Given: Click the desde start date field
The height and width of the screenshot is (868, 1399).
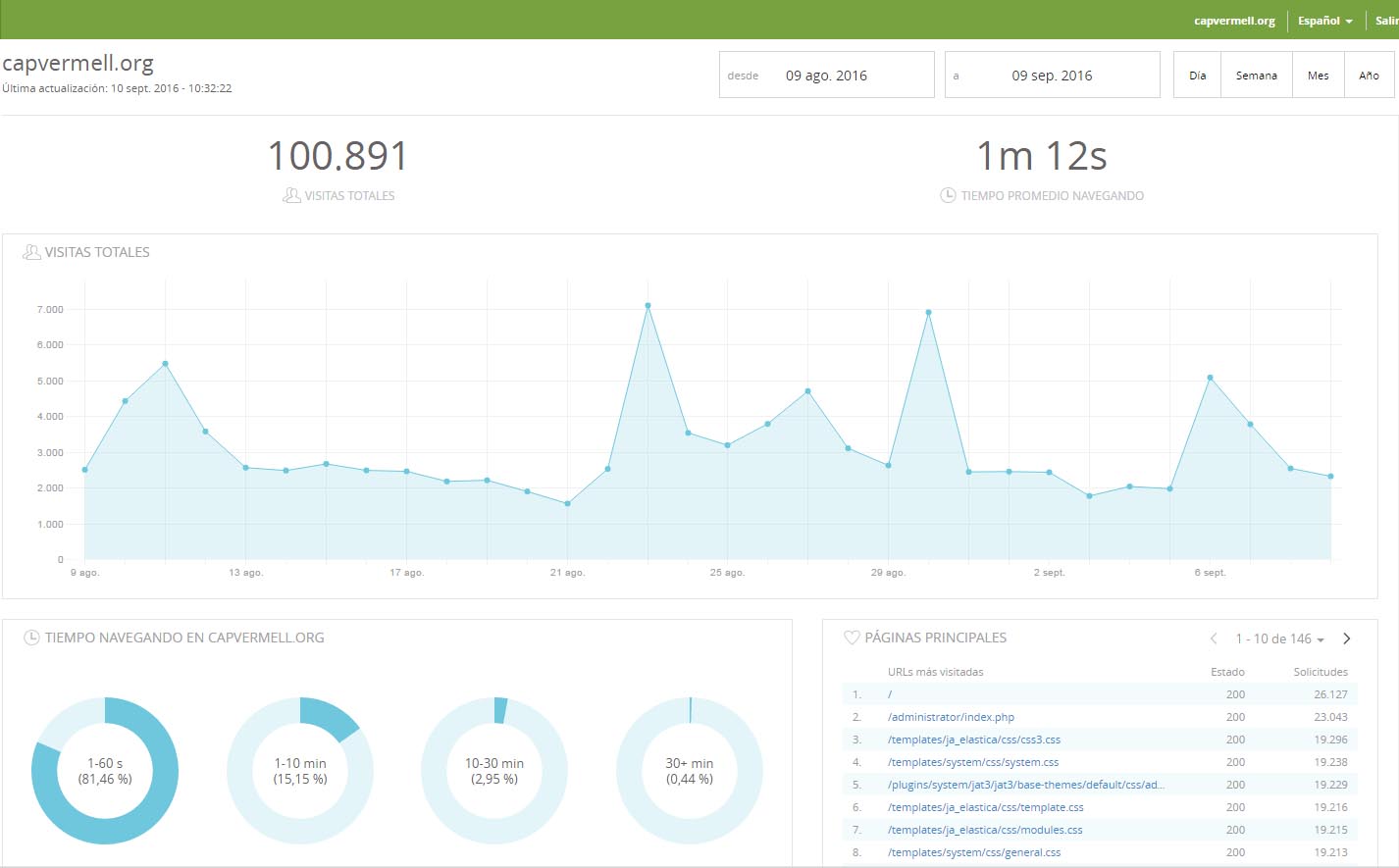Looking at the screenshot, I should click(x=827, y=76).
